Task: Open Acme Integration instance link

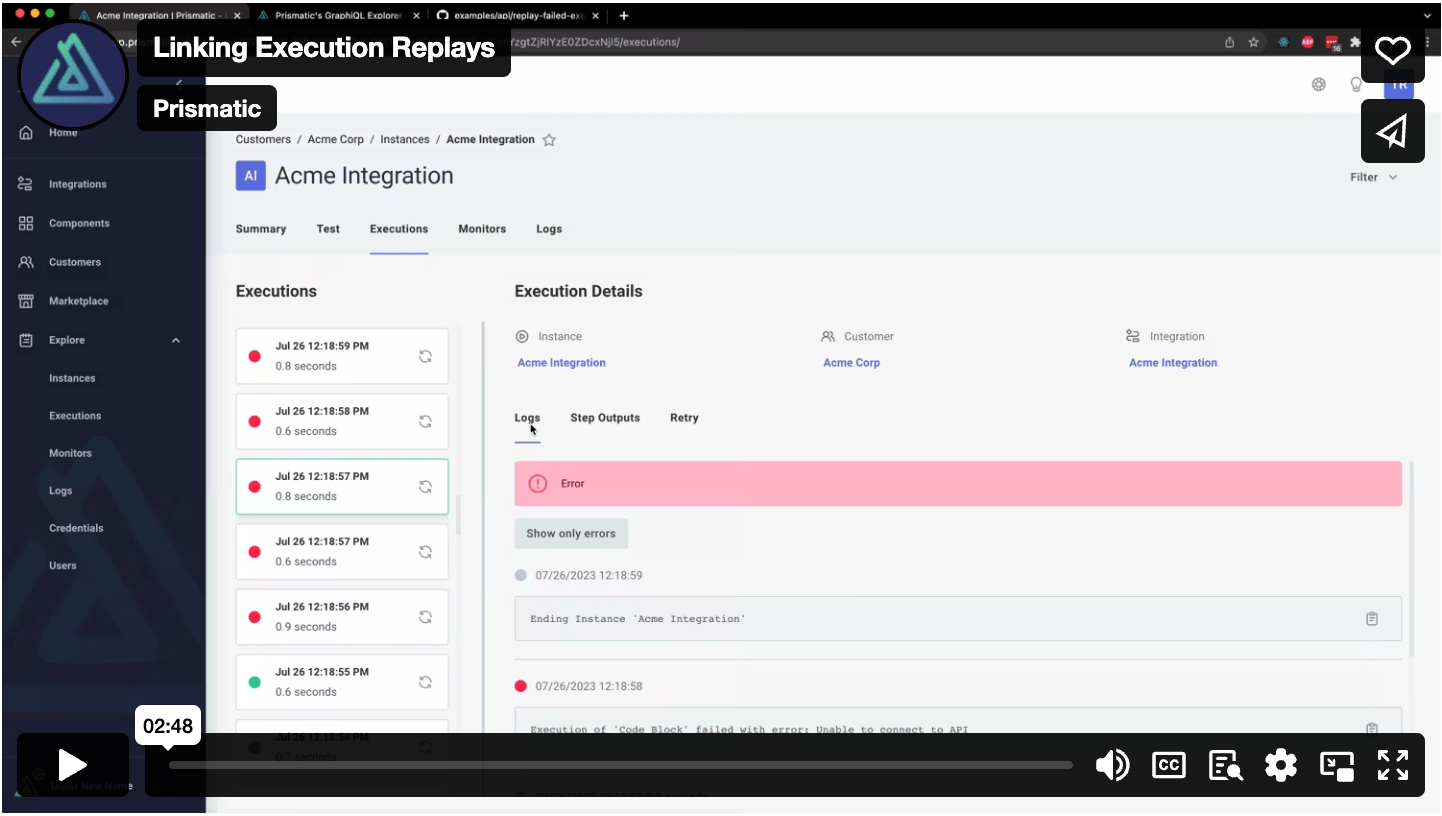Action: click(561, 363)
